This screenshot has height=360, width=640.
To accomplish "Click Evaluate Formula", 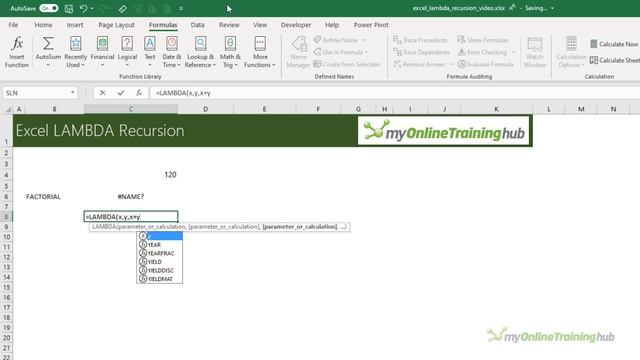I will click(x=486, y=64).
